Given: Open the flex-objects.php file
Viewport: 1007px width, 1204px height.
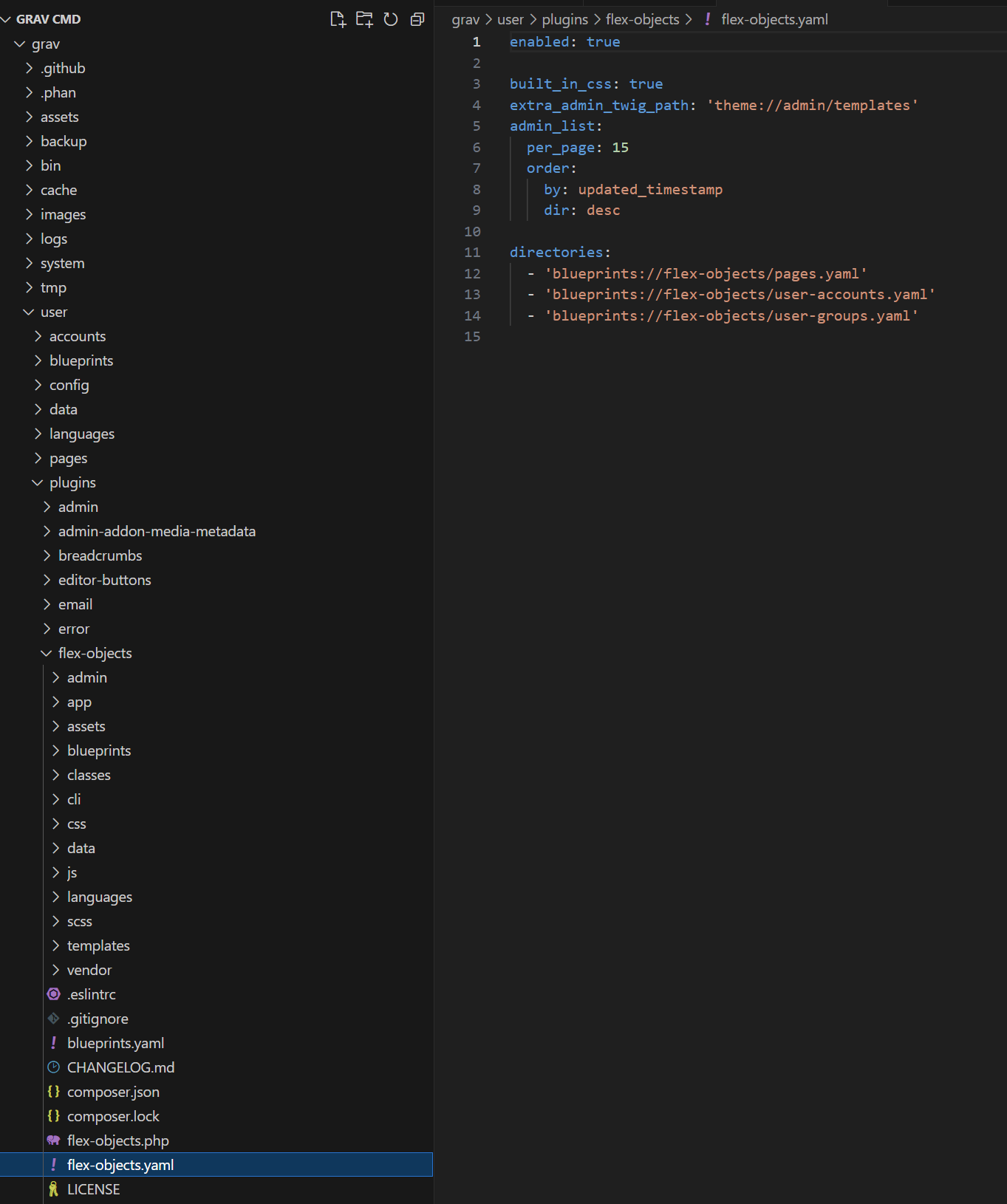Looking at the screenshot, I should click(x=118, y=1140).
